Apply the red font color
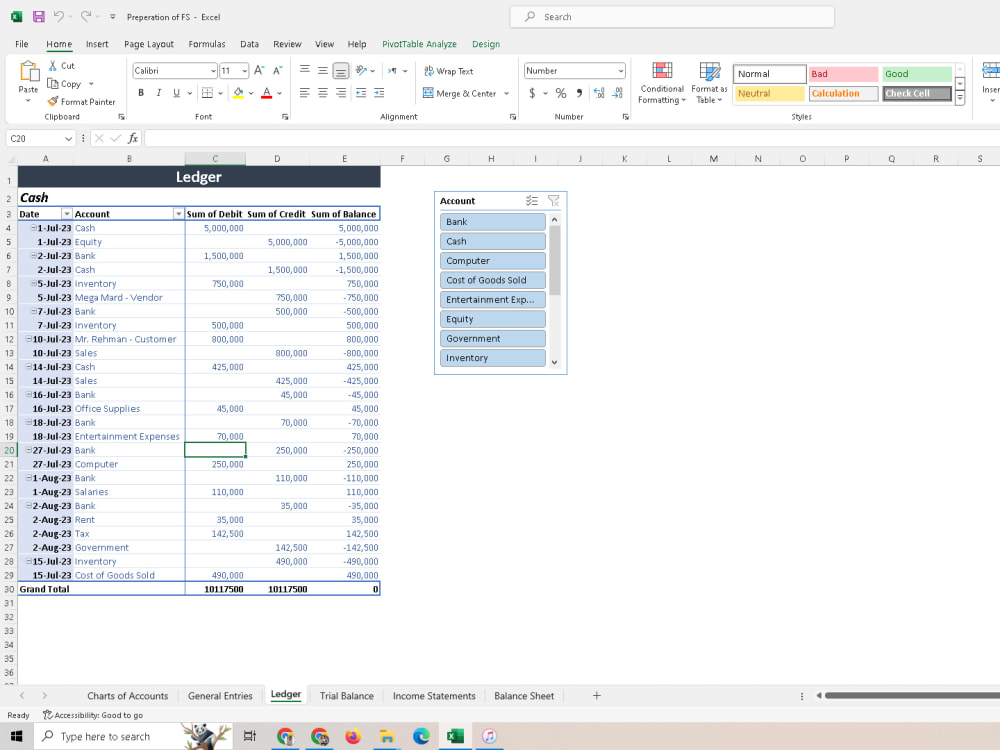1000x750 pixels. 267,93
